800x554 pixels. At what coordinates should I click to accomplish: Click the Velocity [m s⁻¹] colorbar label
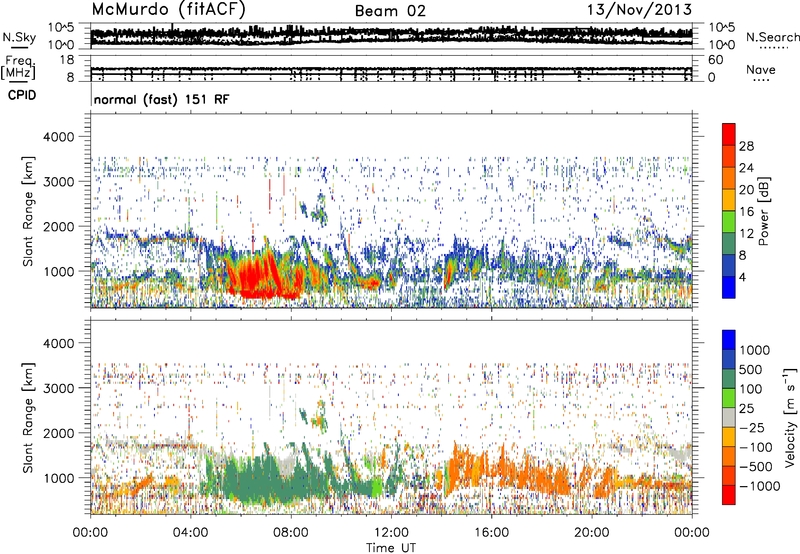(x=790, y=417)
